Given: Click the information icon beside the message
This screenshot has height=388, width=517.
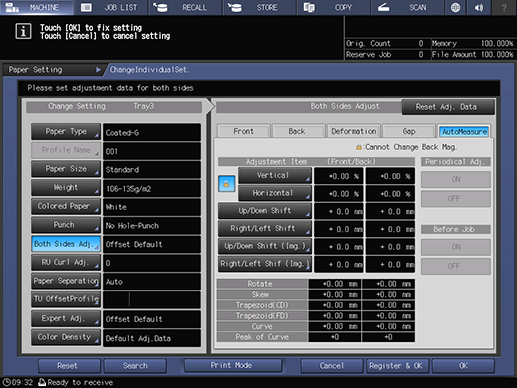Looking at the screenshot, I should (x=23, y=32).
